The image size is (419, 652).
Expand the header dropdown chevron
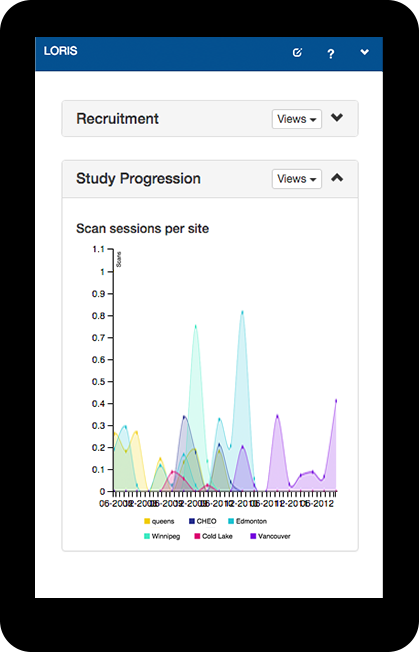point(365,52)
